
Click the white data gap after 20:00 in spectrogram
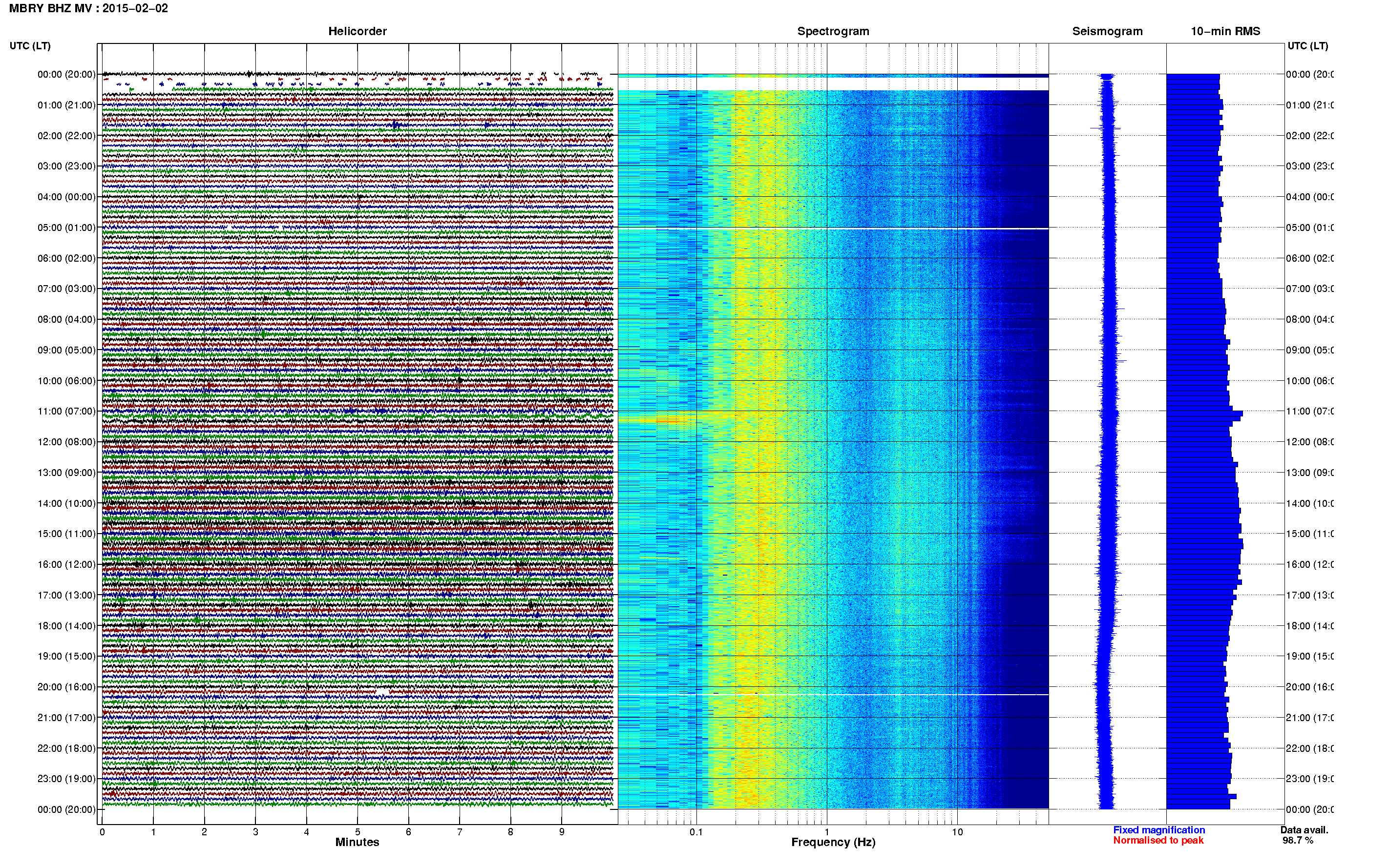833,695
